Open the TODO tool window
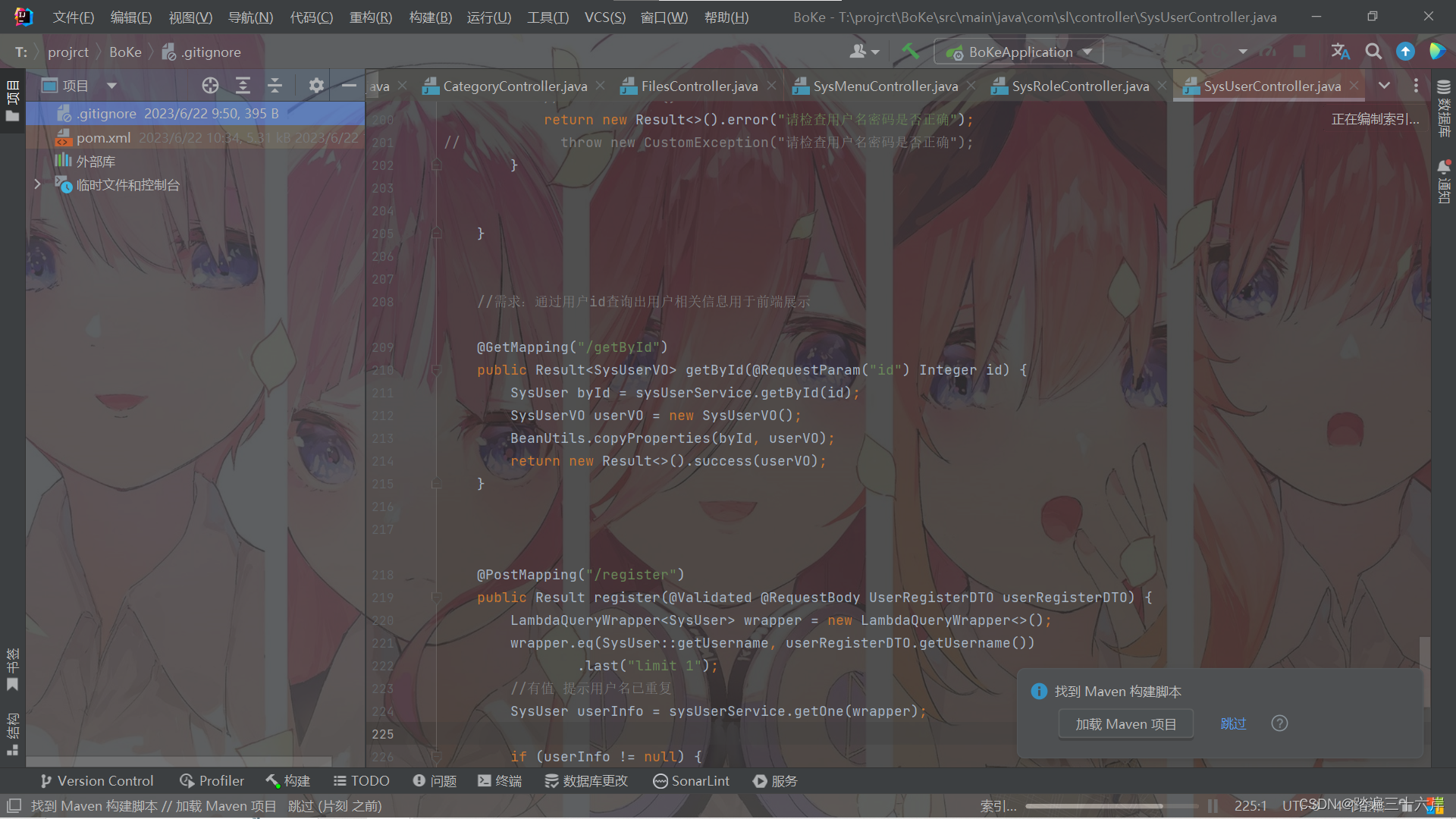Viewport: 1456px width, 819px height. click(361, 781)
